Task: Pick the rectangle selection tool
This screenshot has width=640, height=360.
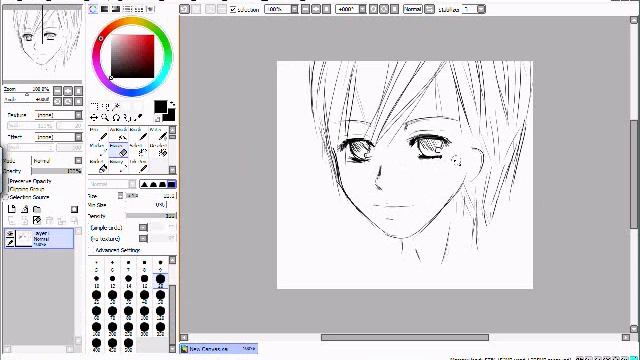Action: (94, 107)
